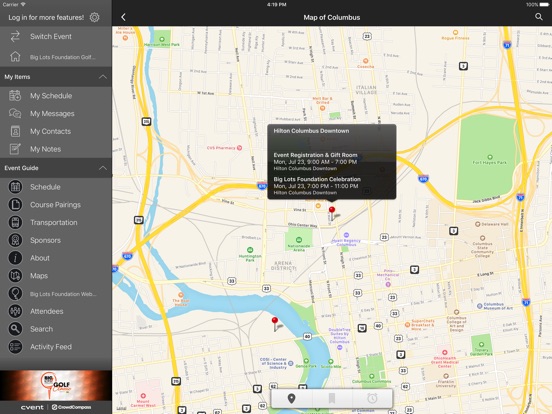
Task: Open Attendees people icon
Action: [x=15, y=311]
